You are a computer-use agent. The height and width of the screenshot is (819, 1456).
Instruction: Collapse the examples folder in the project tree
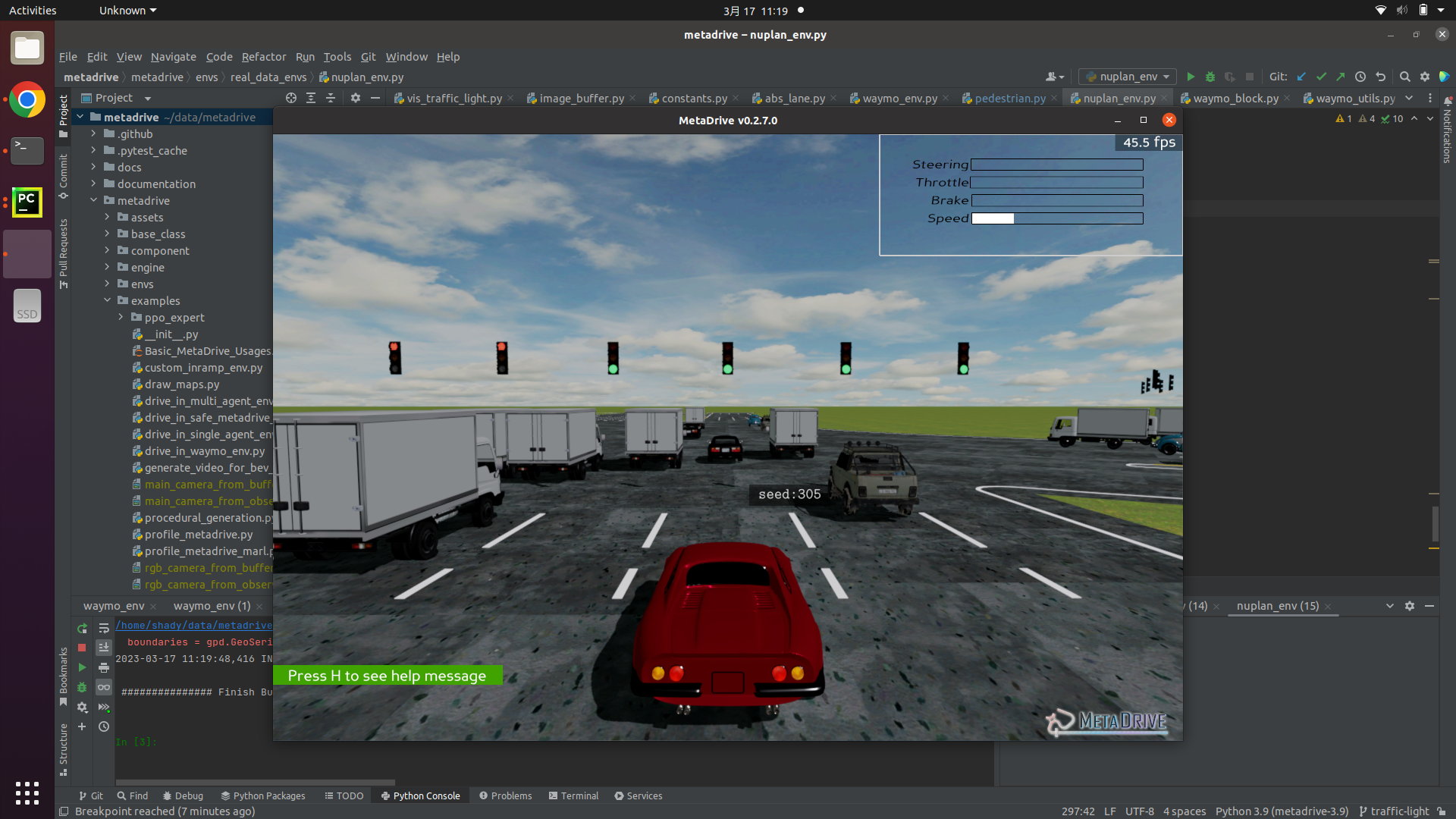click(107, 300)
